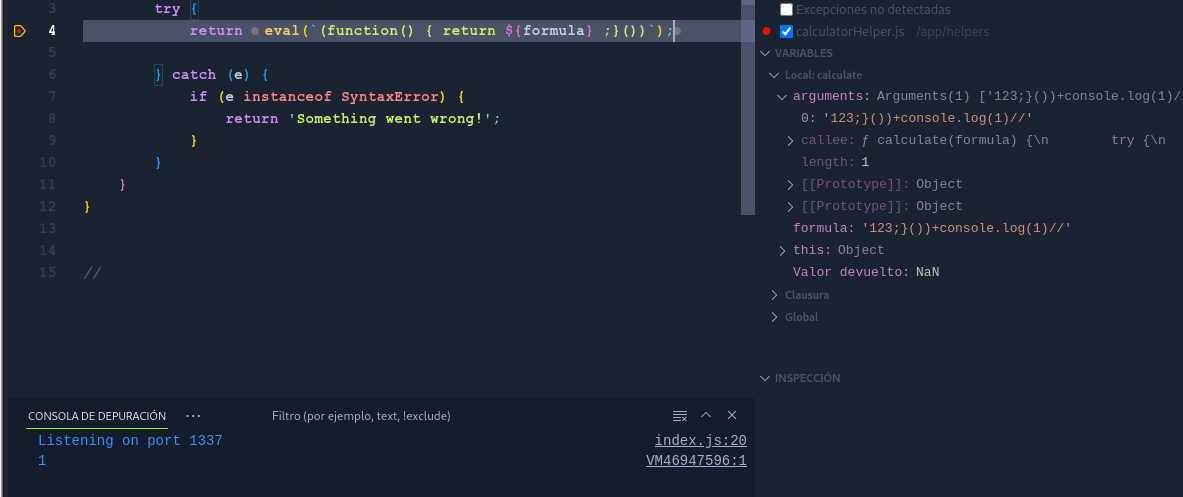
Task: Click the red breakpoint dot beside calculatorHelper.js
Action: (x=767, y=31)
